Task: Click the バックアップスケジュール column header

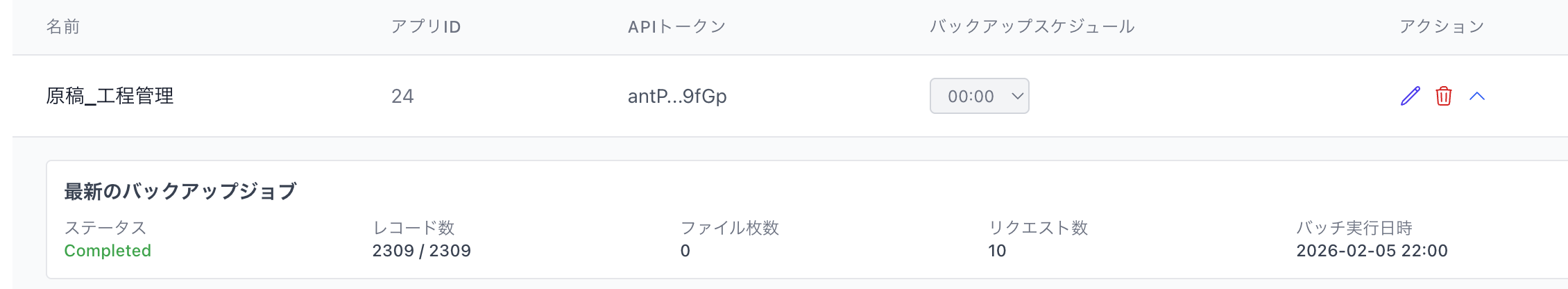Action: point(1032,26)
